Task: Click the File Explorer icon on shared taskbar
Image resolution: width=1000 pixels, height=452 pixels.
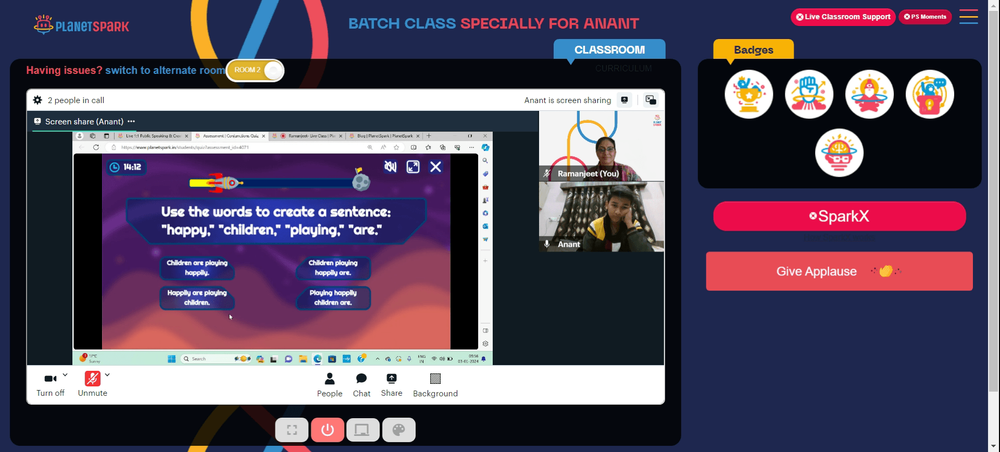Action: pyautogui.click(x=303, y=359)
